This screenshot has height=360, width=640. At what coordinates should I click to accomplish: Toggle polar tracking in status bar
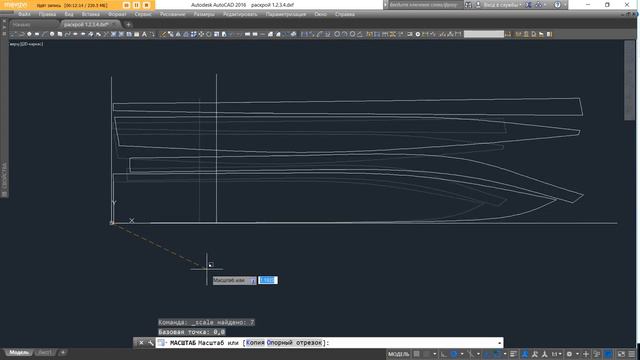pyautogui.click(x=454, y=354)
